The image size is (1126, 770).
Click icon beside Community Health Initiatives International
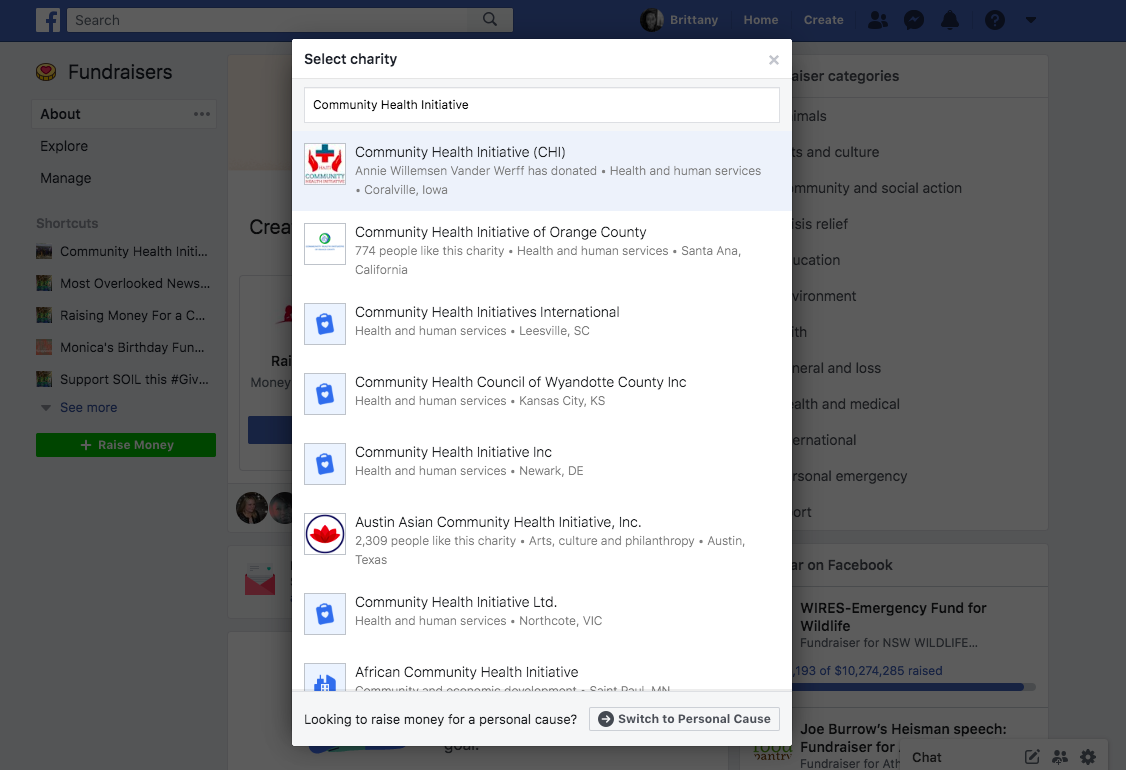pos(325,324)
